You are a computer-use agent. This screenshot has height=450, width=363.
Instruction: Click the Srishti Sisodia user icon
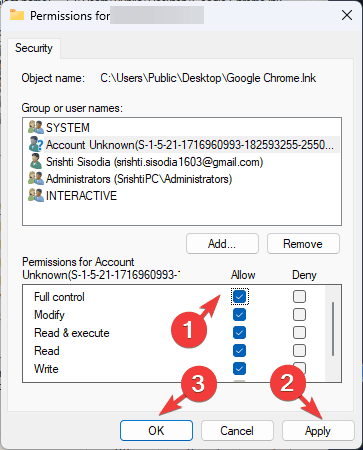[x=36, y=162]
